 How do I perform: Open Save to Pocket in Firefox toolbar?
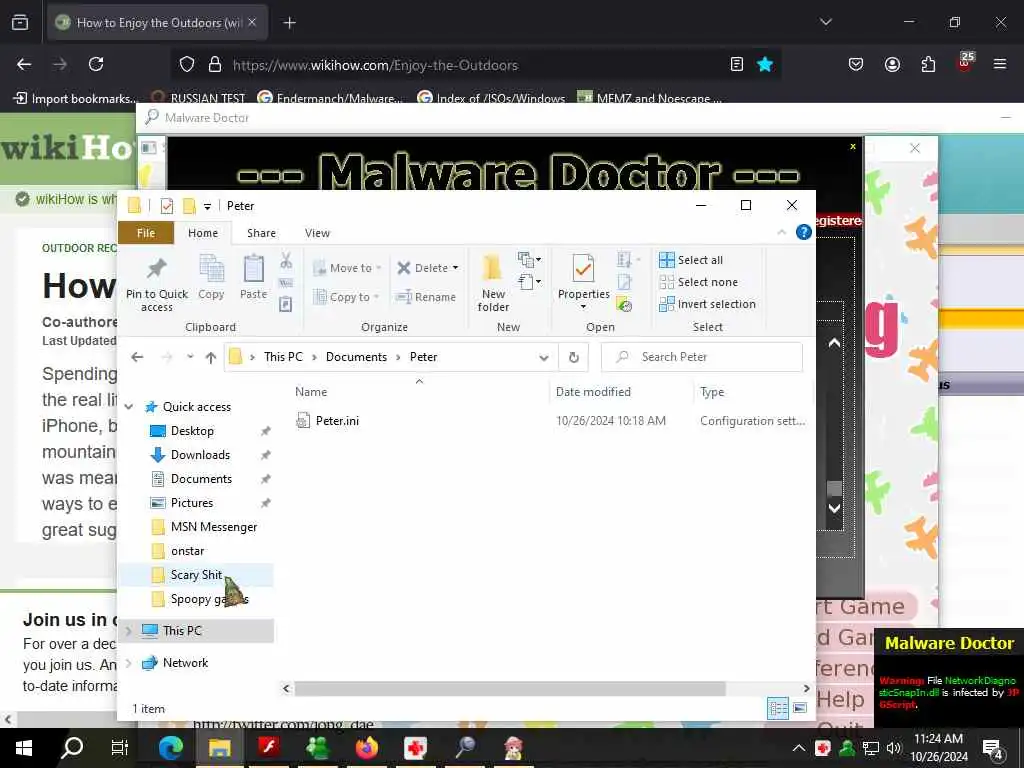tap(856, 64)
